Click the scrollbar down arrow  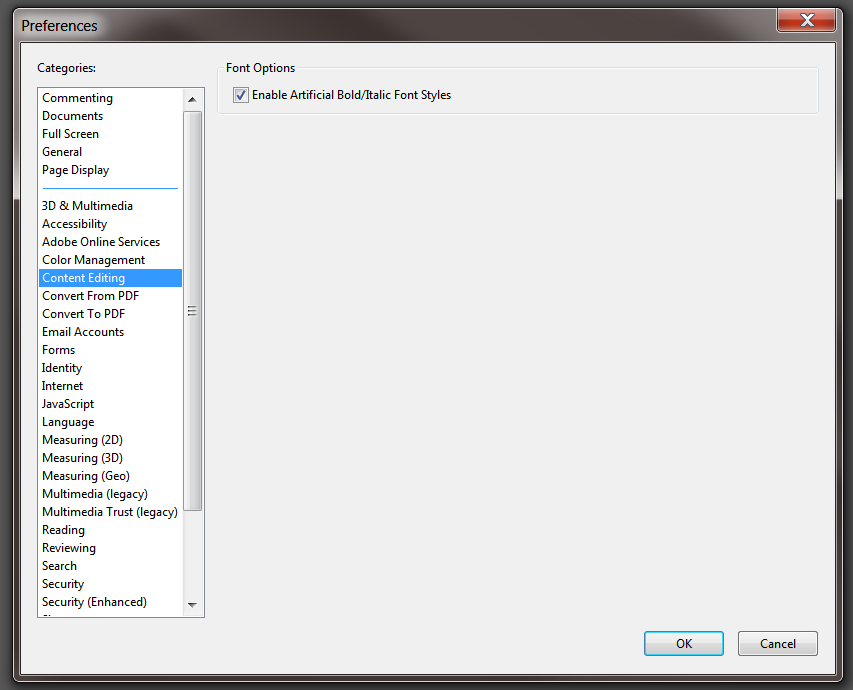tap(192, 607)
